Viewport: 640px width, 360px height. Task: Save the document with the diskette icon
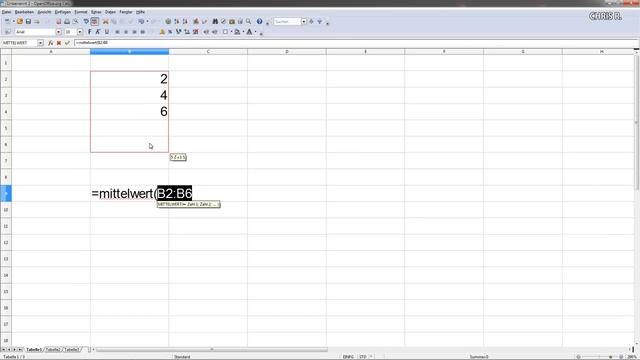click(28, 21)
